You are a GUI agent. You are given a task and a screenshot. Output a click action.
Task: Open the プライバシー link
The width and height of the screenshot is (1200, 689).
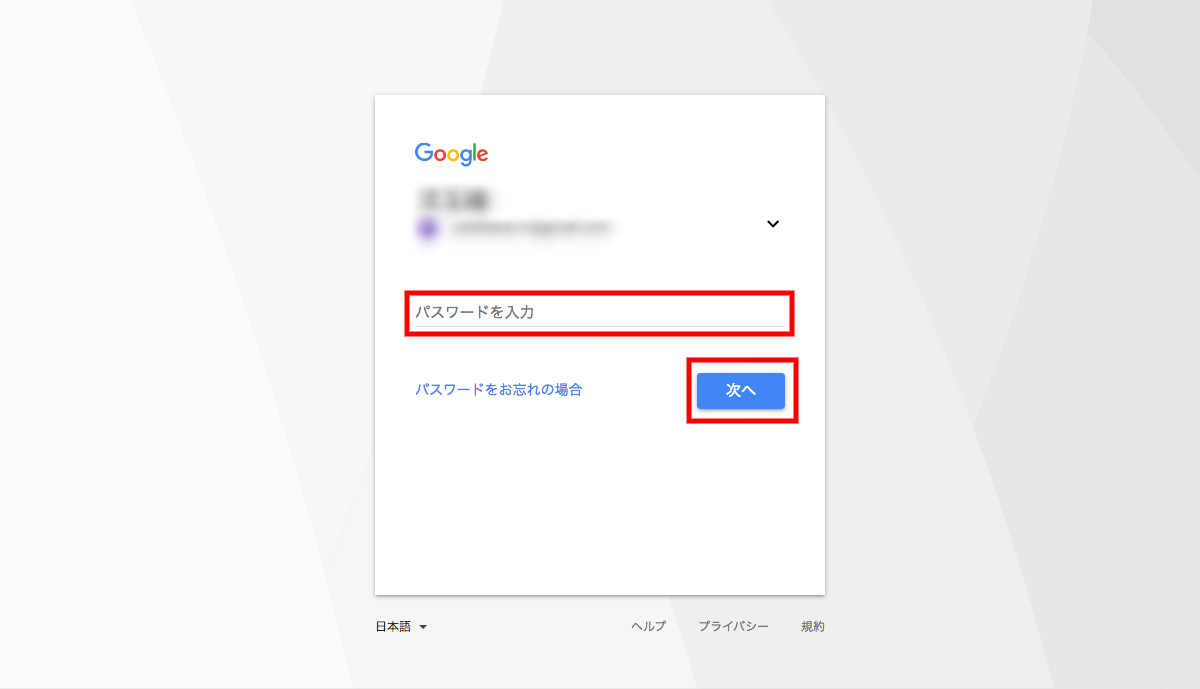pos(733,627)
